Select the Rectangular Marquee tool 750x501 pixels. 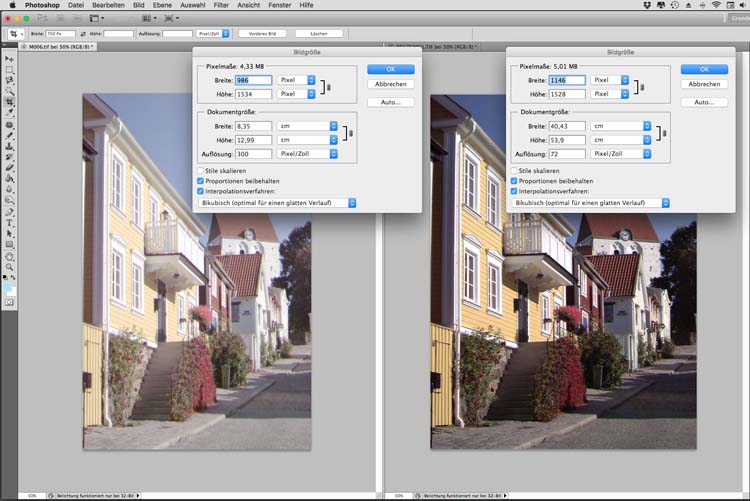(x=10, y=70)
